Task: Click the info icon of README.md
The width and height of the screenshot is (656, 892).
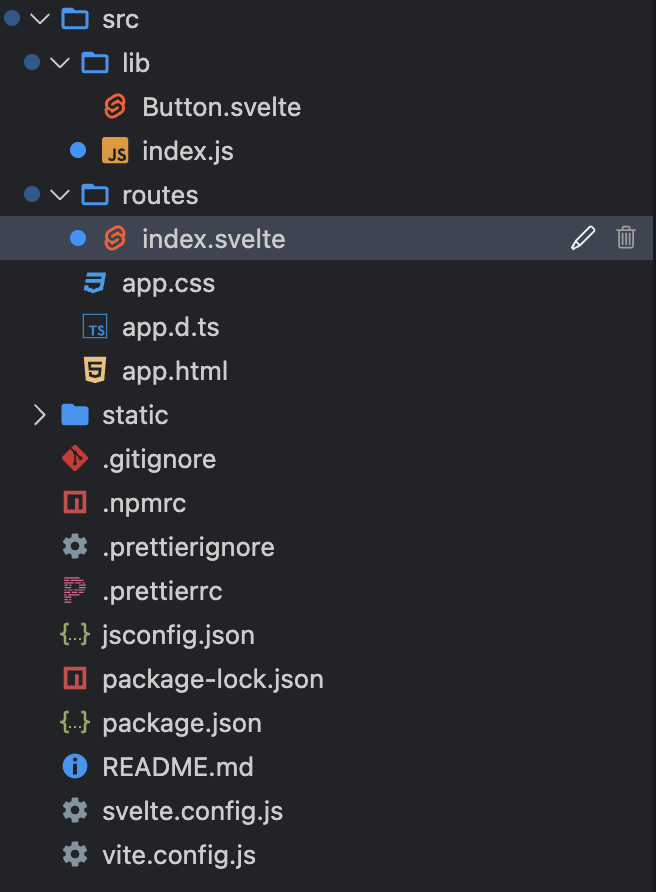Action: (x=75, y=767)
